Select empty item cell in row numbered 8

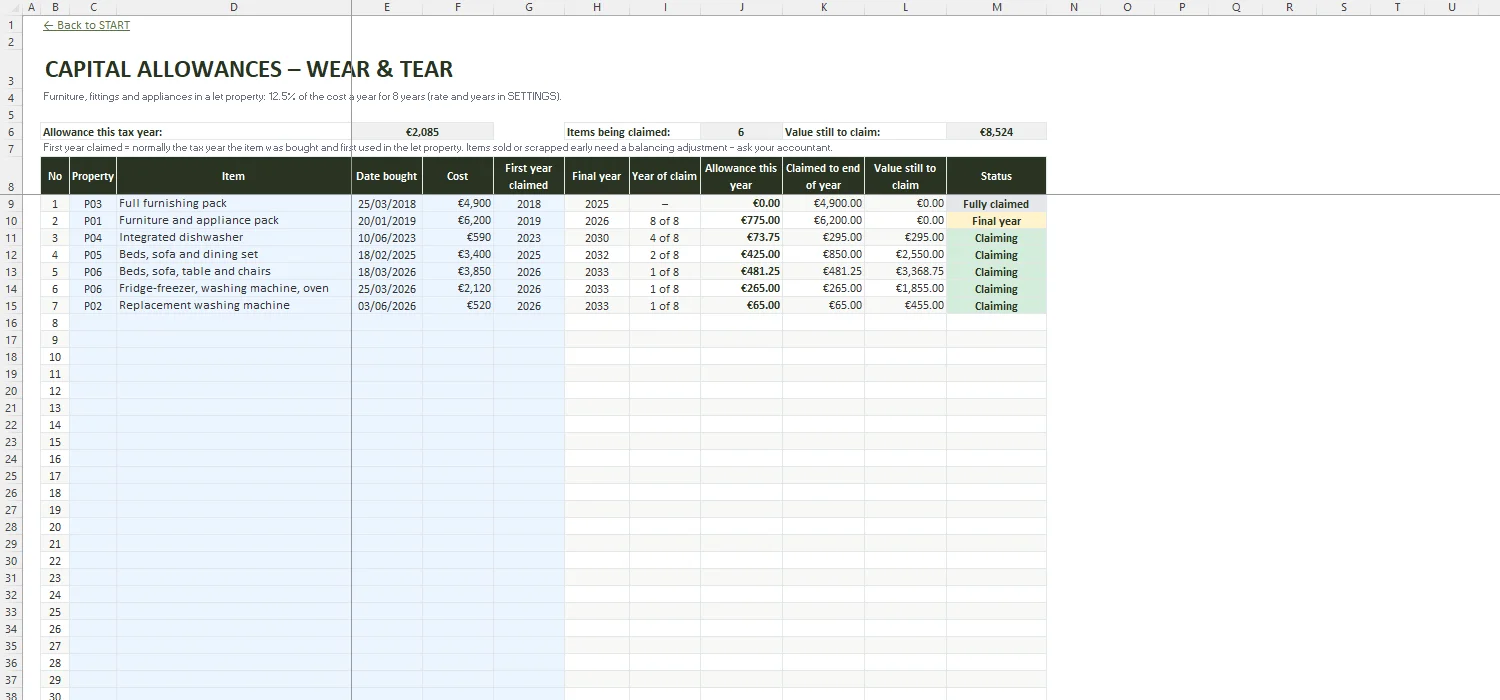click(x=234, y=323)
